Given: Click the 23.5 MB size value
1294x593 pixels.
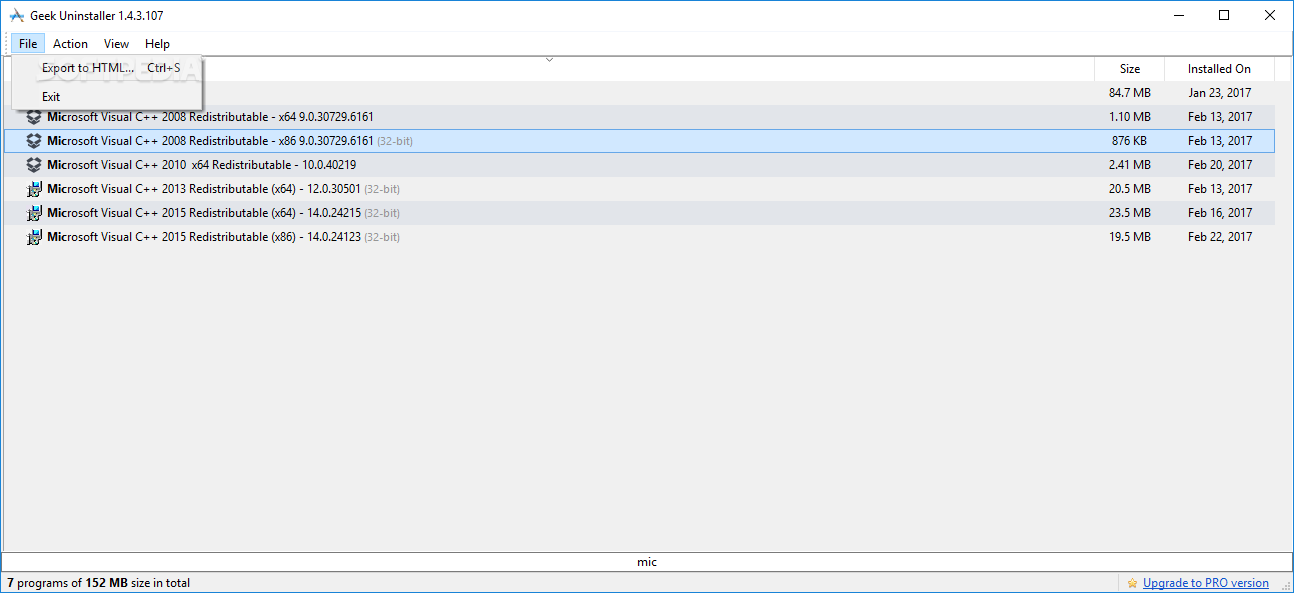Looking at the screenshot, I should tap(1130, 213).
